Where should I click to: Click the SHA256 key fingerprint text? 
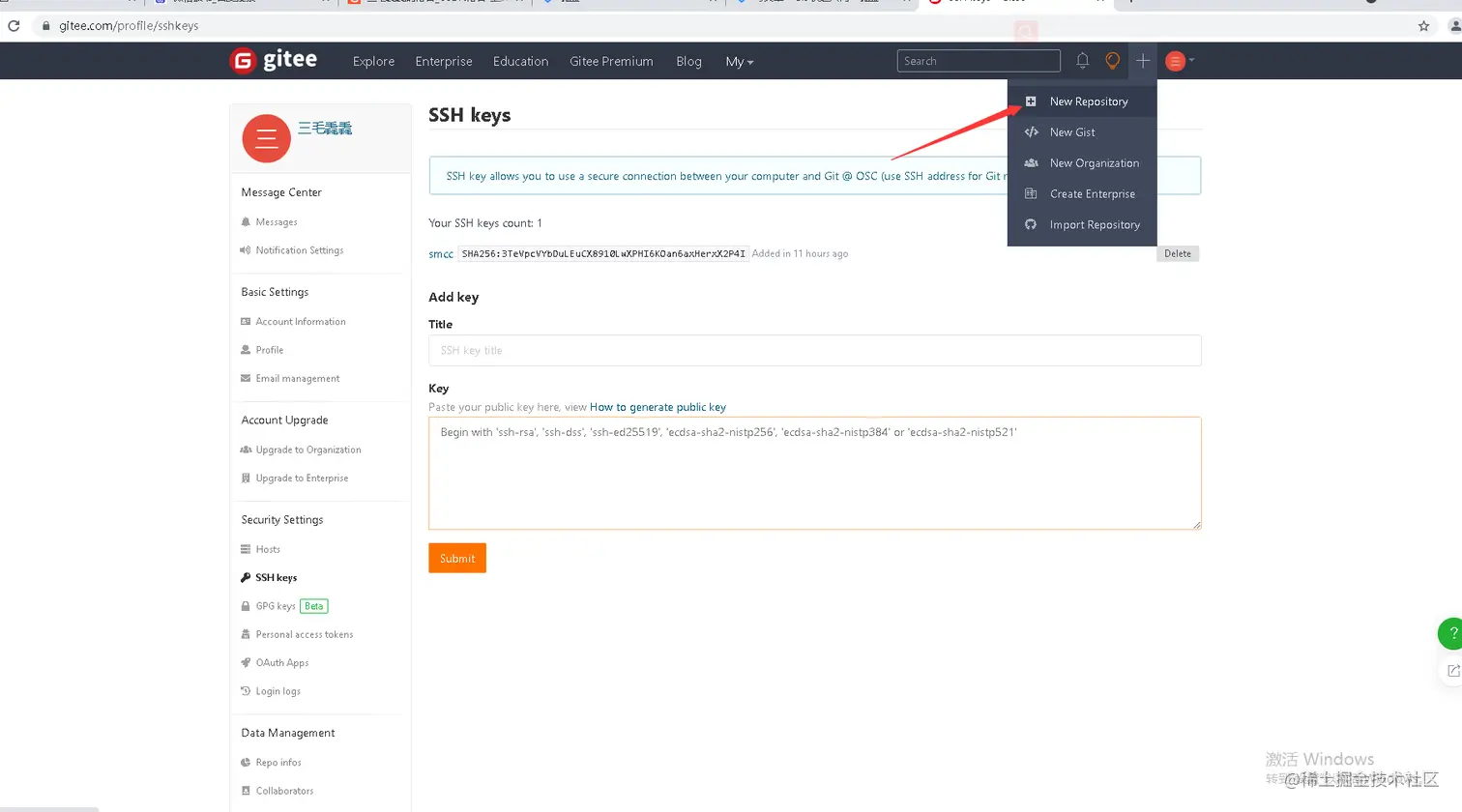tap(603, 253)
